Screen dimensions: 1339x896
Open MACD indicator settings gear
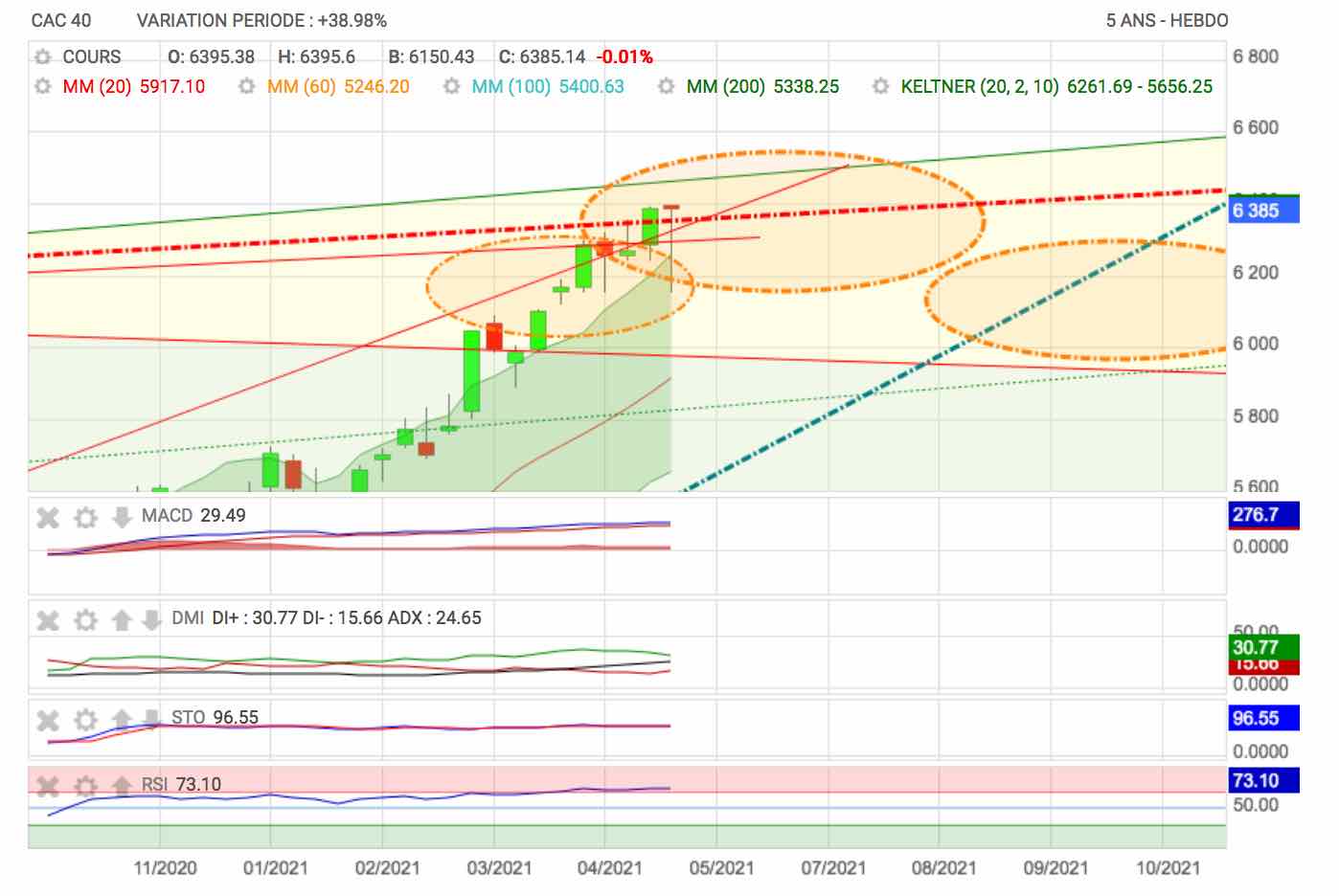tap(86, 518)
